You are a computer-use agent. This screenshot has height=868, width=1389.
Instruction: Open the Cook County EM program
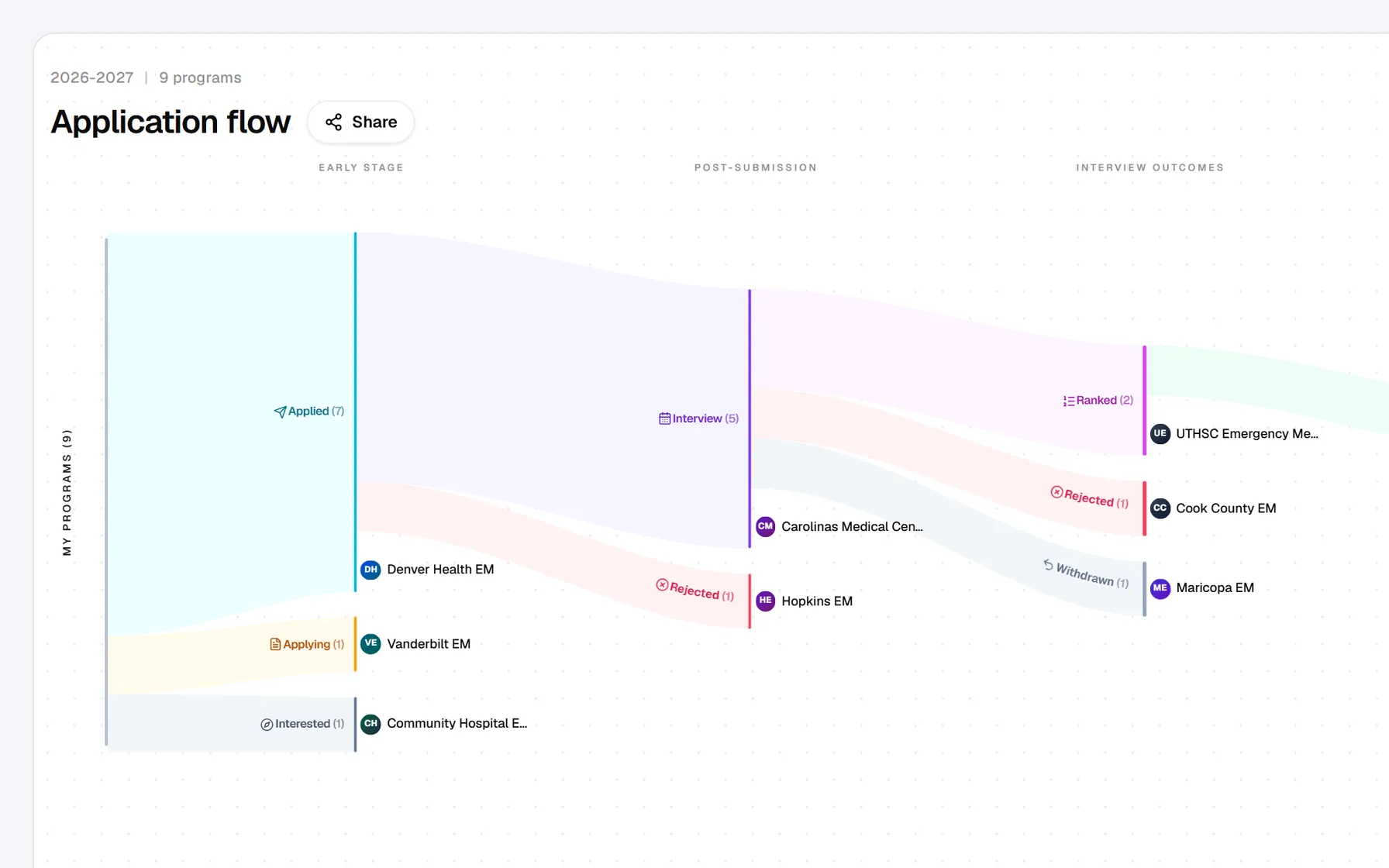(1225, 508)
